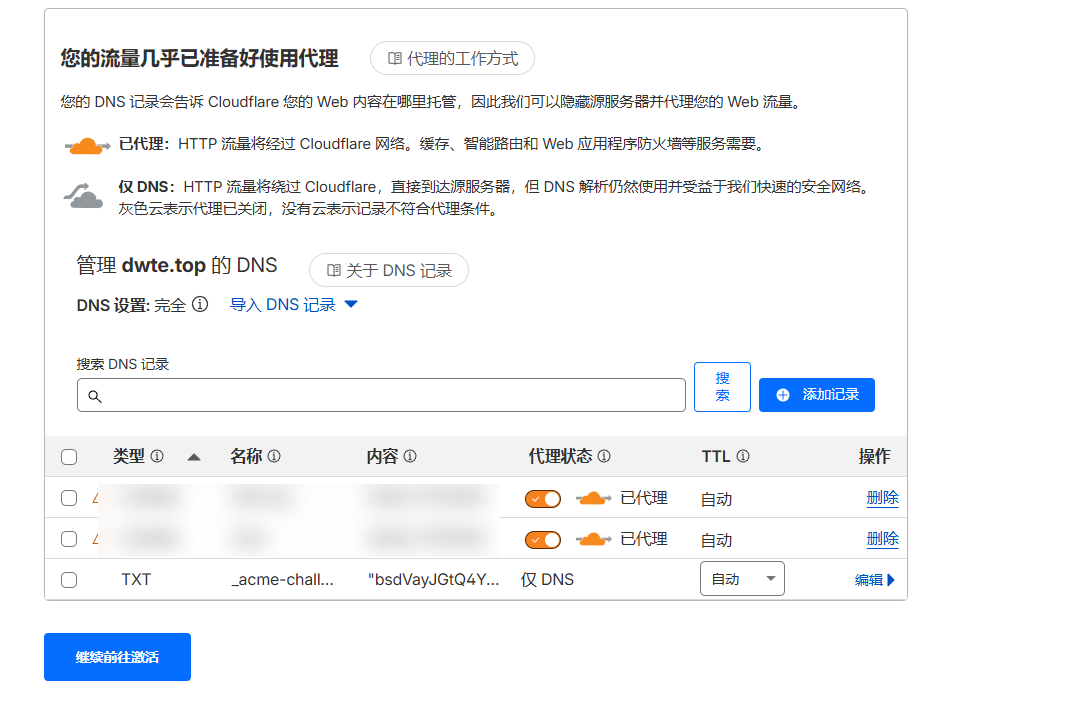The height and width of the screenshot is (723, 1077).
Task: Toggle proxy switch on first record
Action: click(543, 498)
